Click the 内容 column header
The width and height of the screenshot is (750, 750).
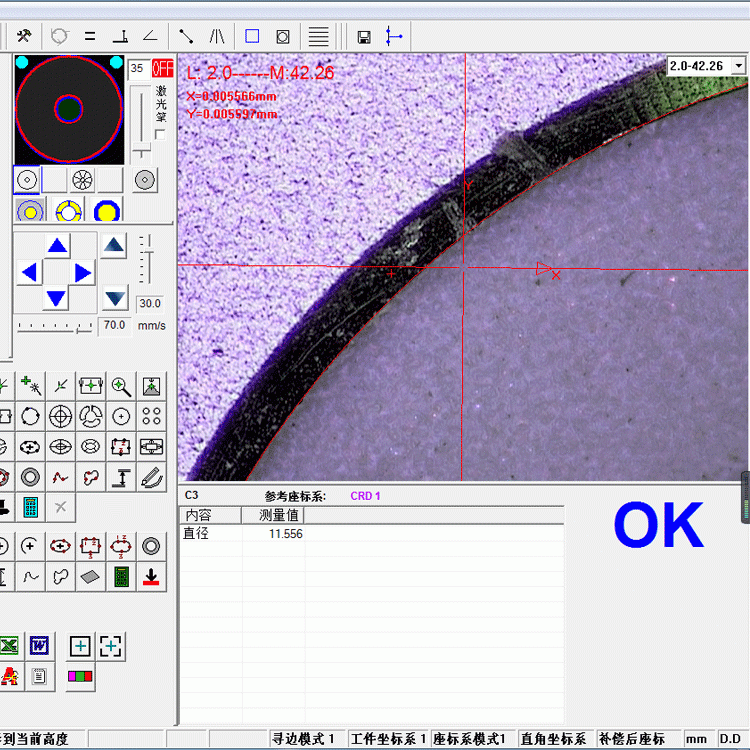(x=210, y=515)
